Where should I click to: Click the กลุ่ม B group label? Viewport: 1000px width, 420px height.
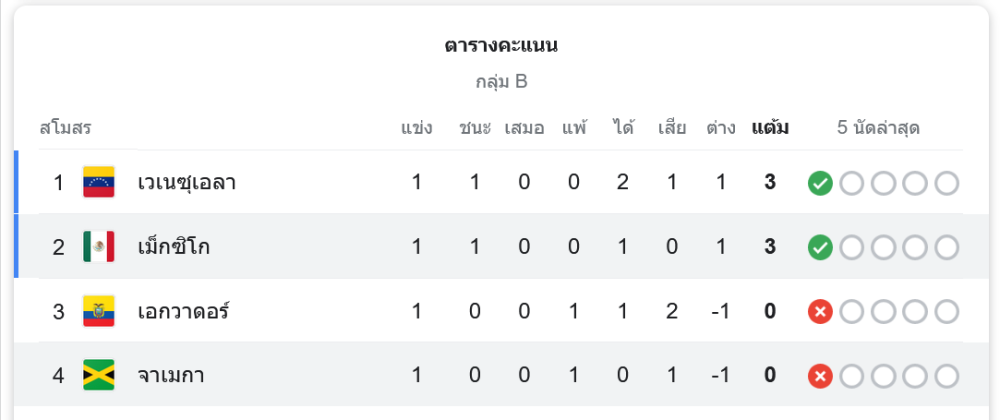click(501, 82)
